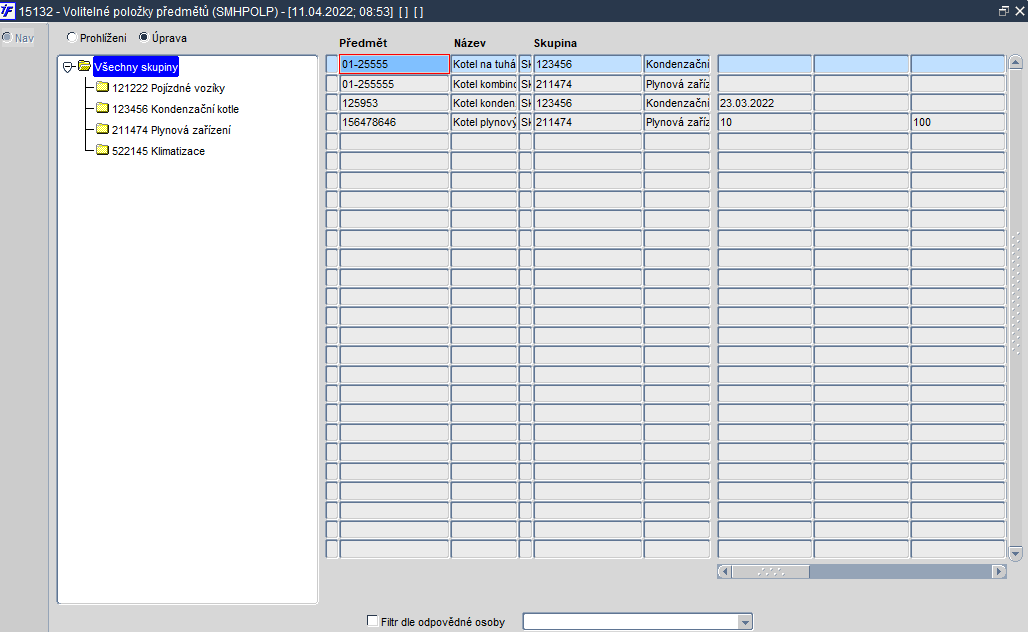Click the restore window icon in title bar
The image size is (1028, 632).
click(x=1003, y=11)
